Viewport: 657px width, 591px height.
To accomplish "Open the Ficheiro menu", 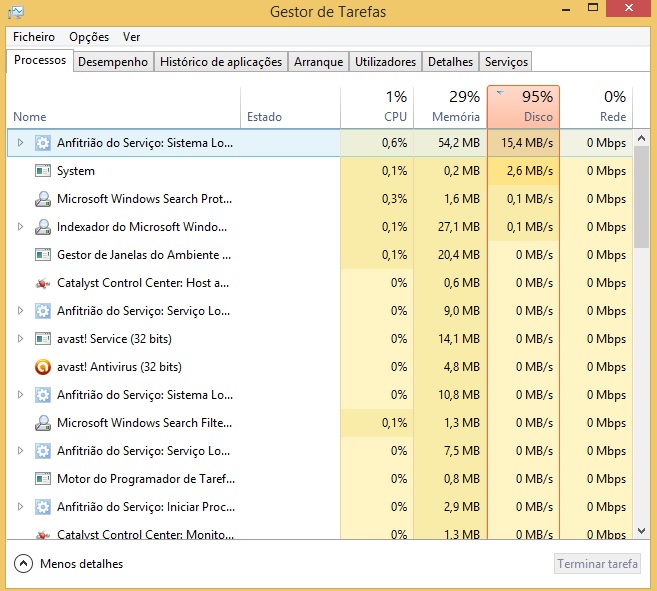I will click(34, 37).
